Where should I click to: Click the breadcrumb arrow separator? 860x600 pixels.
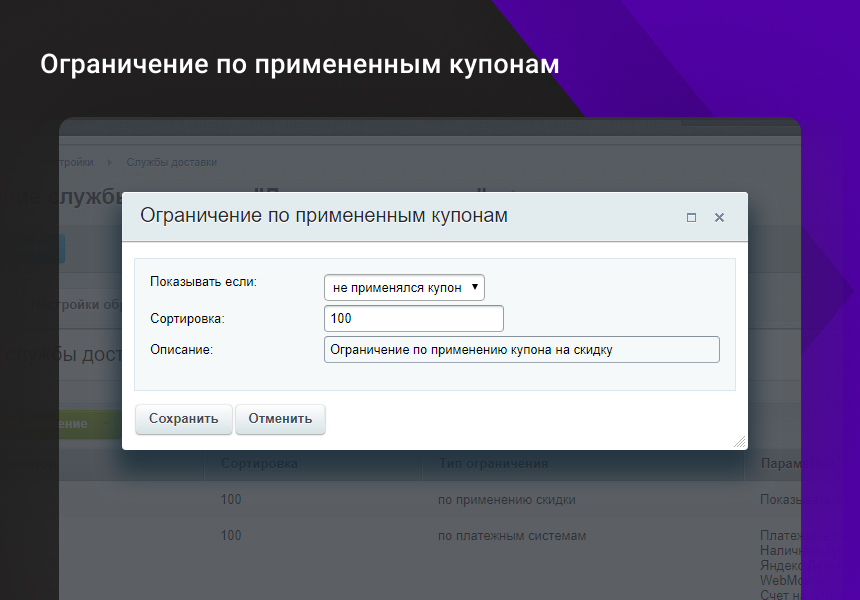pyautogui.click(x=108, y=162)
